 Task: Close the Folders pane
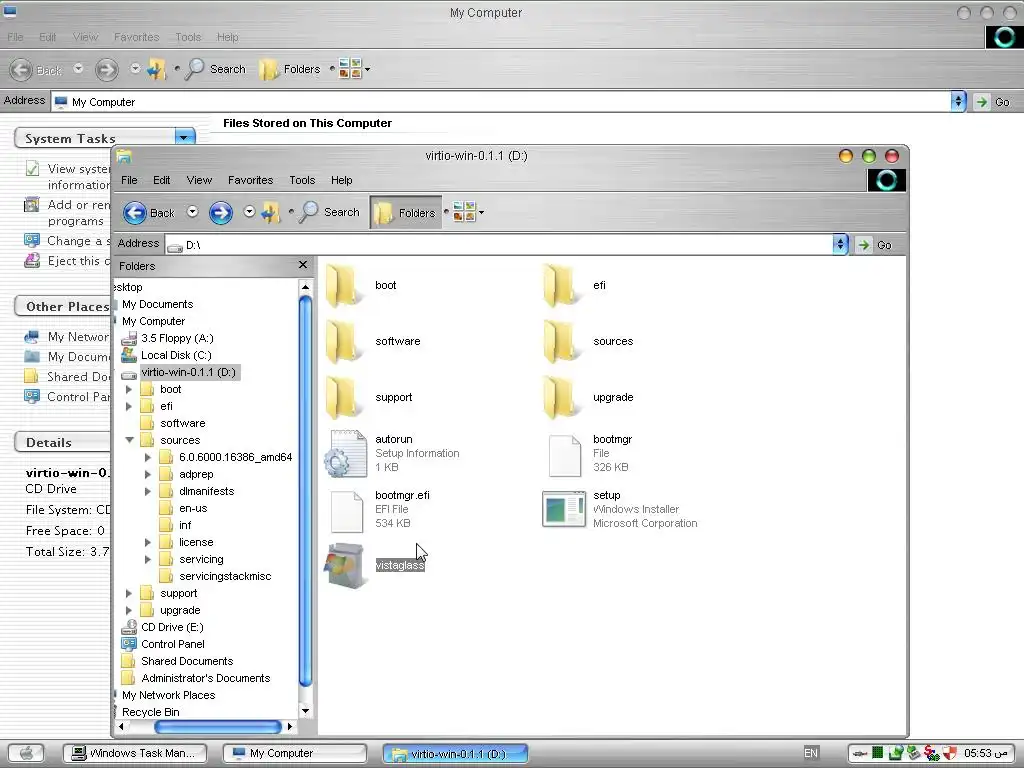click(302, 264)
